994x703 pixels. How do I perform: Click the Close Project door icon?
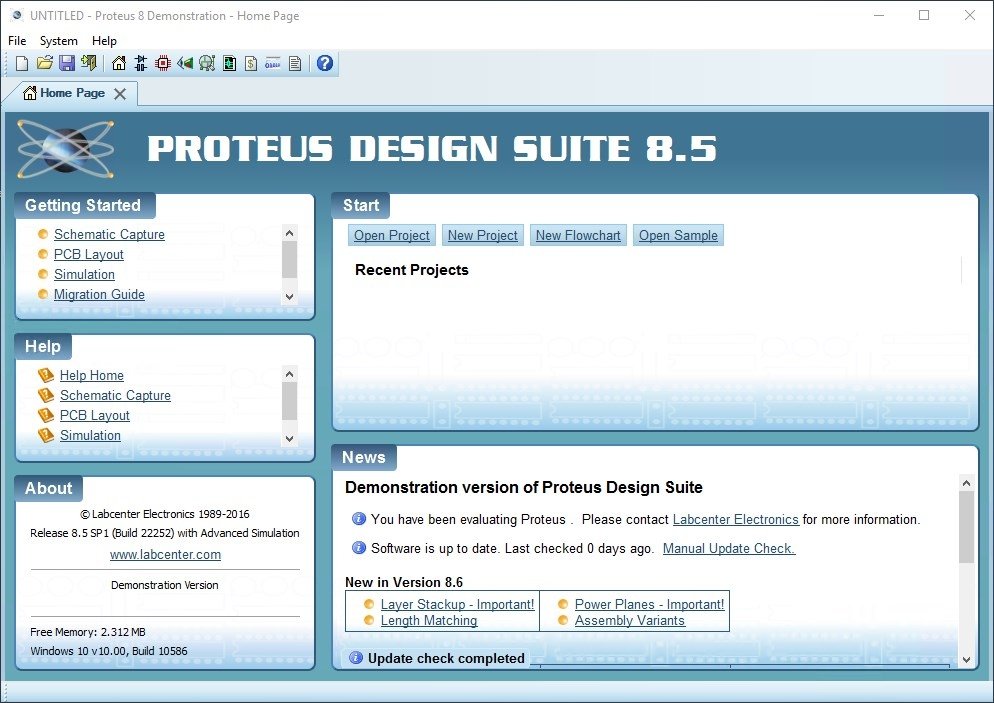tap(89, 63)
